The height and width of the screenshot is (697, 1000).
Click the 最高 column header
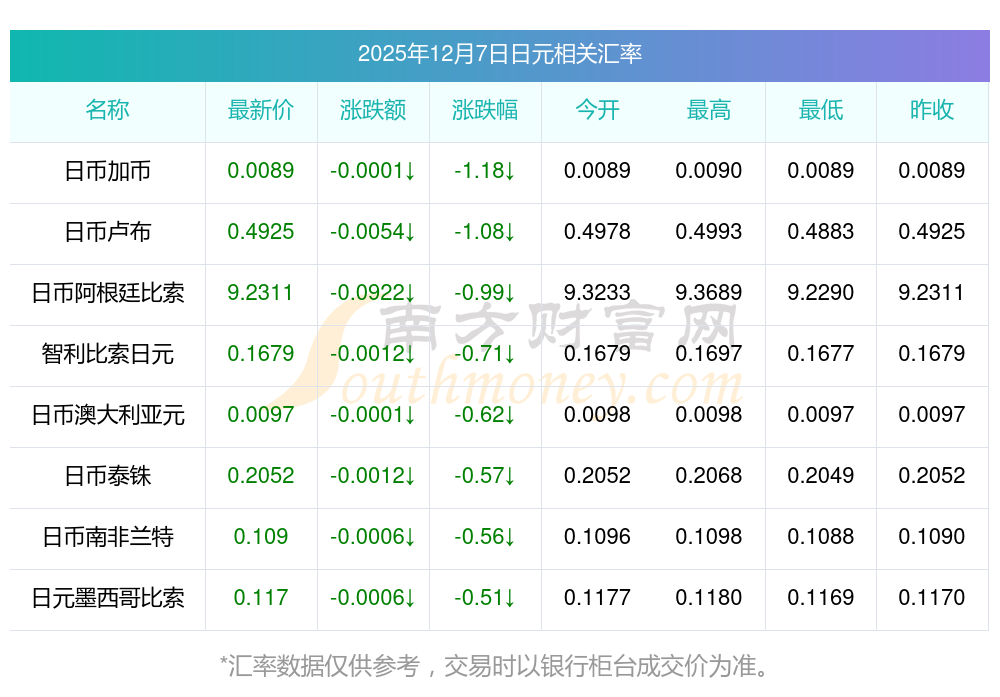(x=709, y=111)
